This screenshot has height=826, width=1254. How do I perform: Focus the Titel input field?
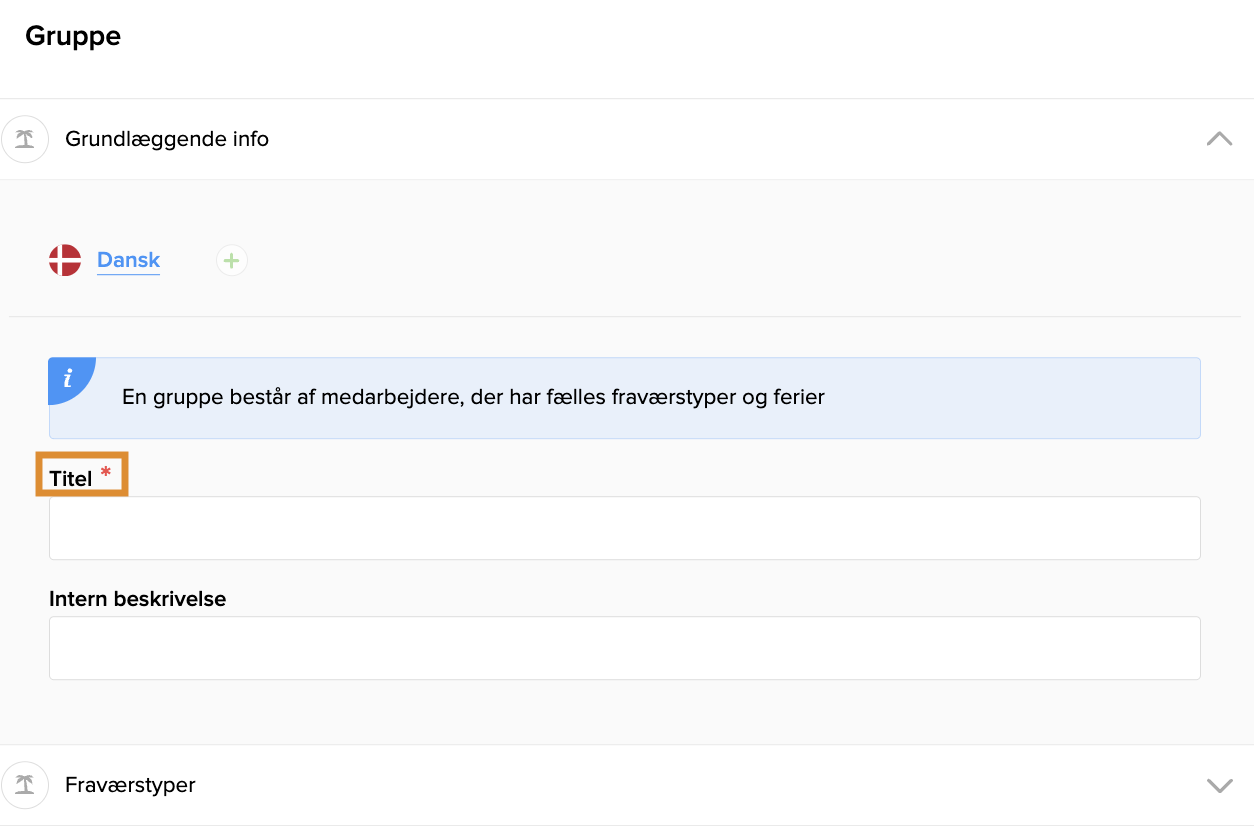(x=625, y=528)
